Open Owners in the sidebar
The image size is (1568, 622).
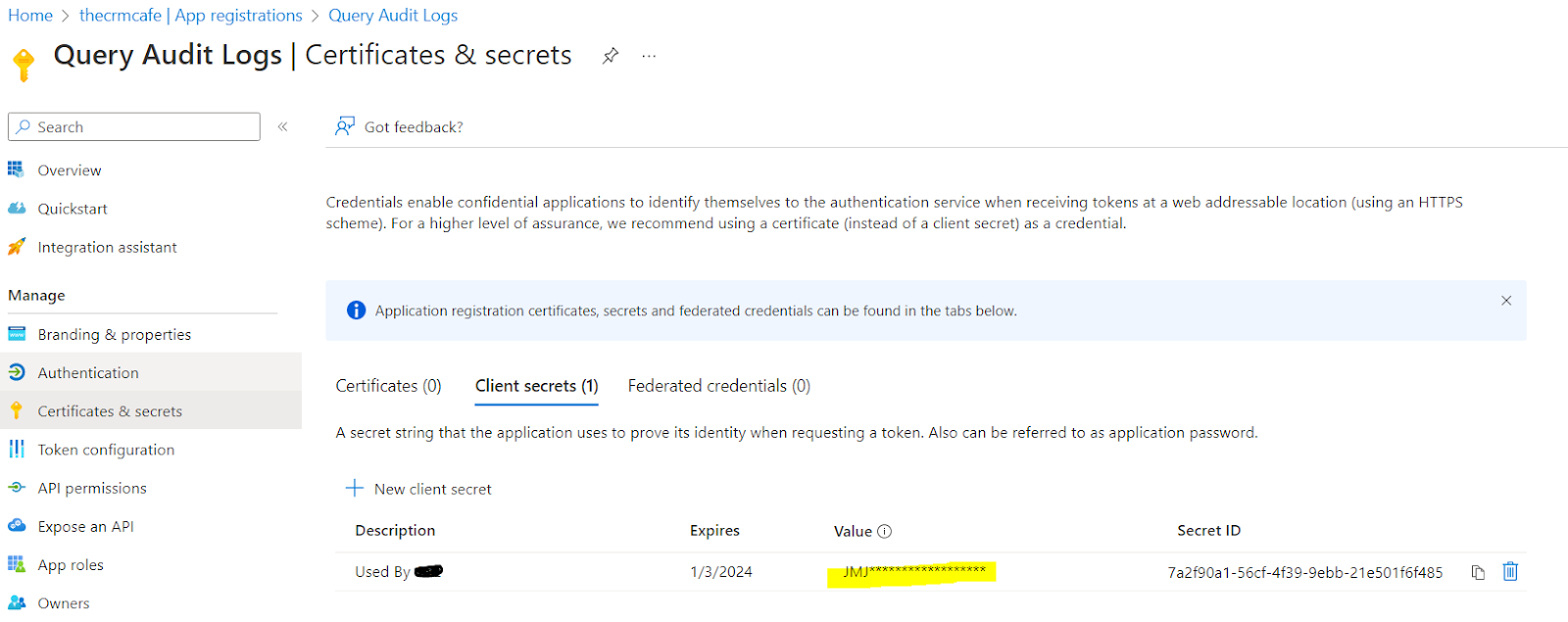[64, 603]
